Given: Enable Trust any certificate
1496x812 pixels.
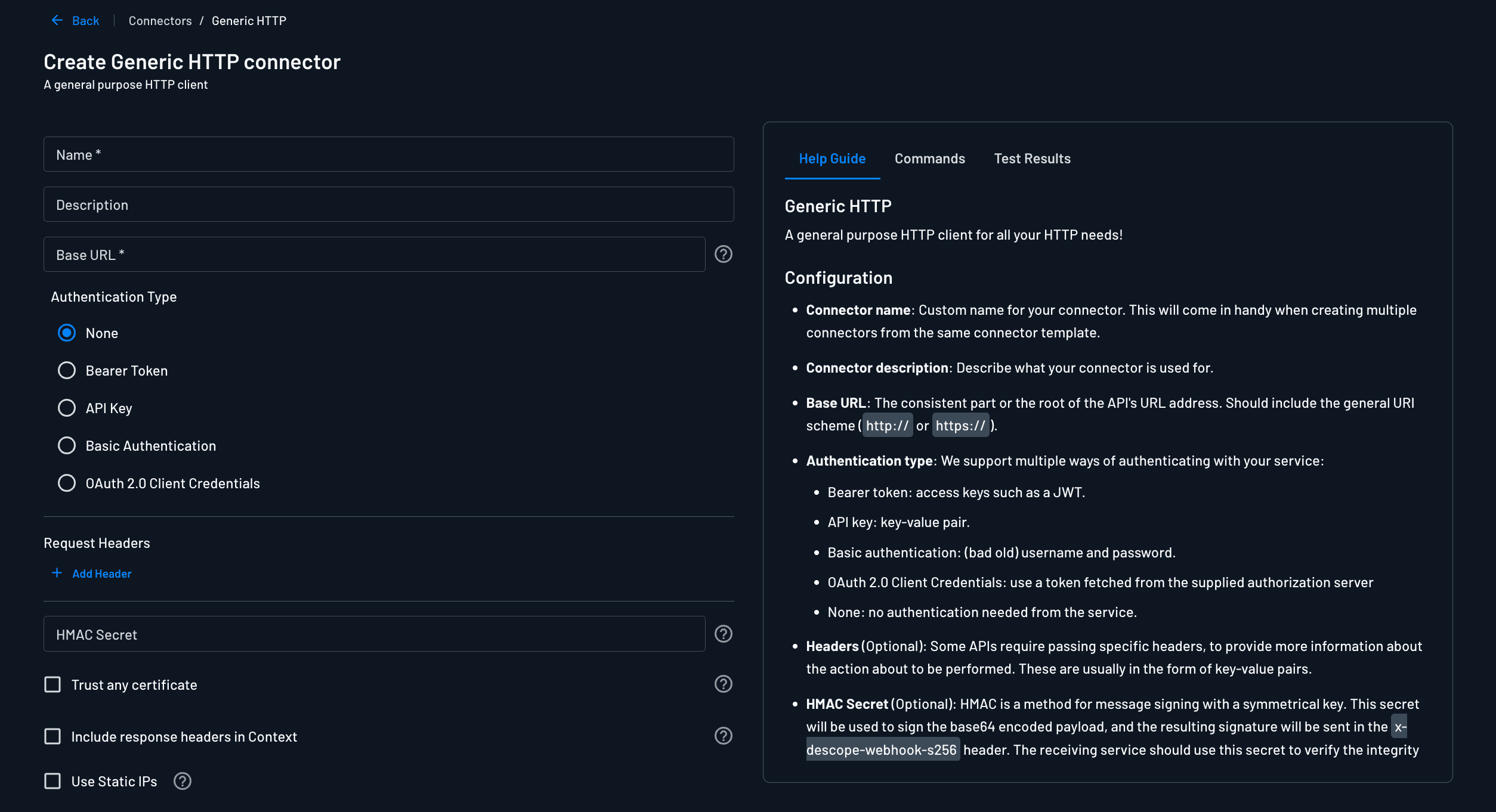Looking at the screenshot, I should point(52,684).
